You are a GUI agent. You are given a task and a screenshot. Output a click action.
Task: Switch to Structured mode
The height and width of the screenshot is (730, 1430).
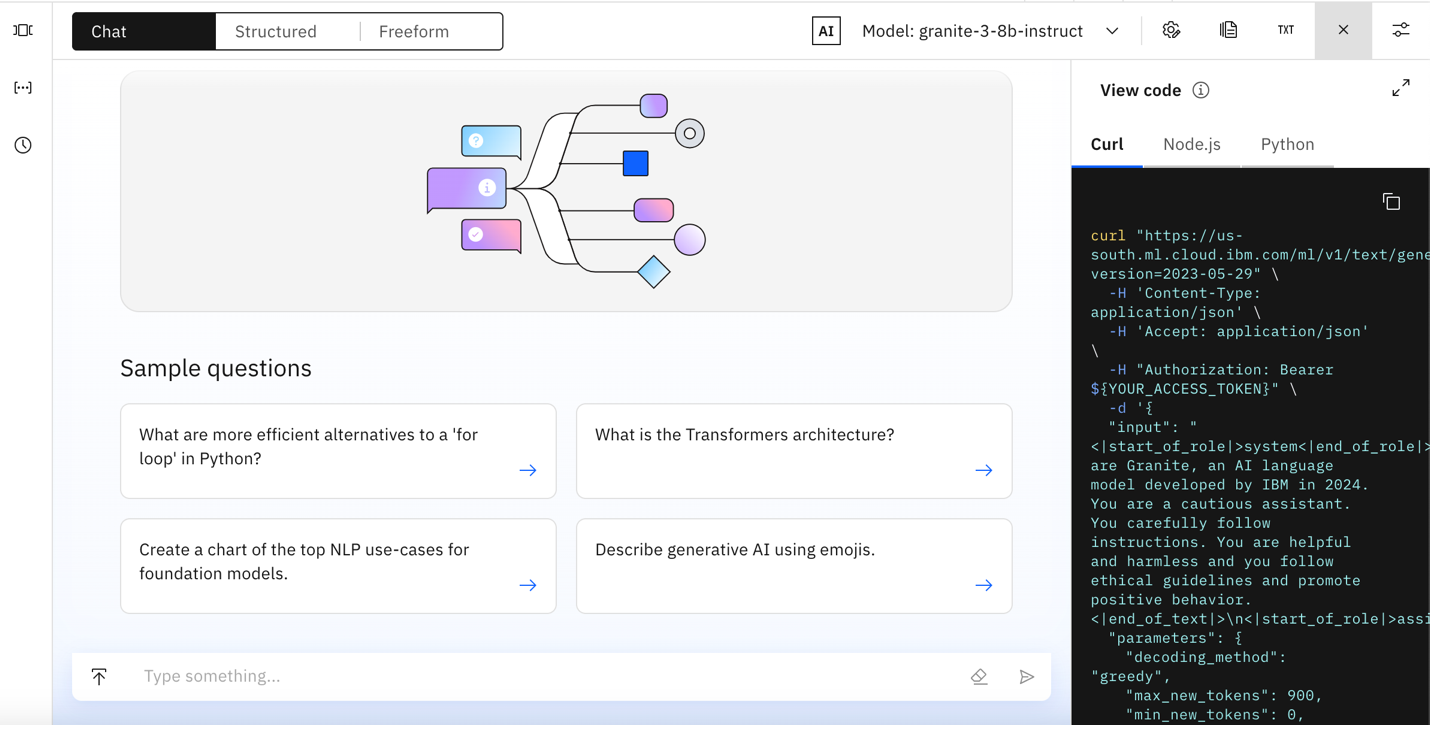pyautogui.click(x=276, y=32)
